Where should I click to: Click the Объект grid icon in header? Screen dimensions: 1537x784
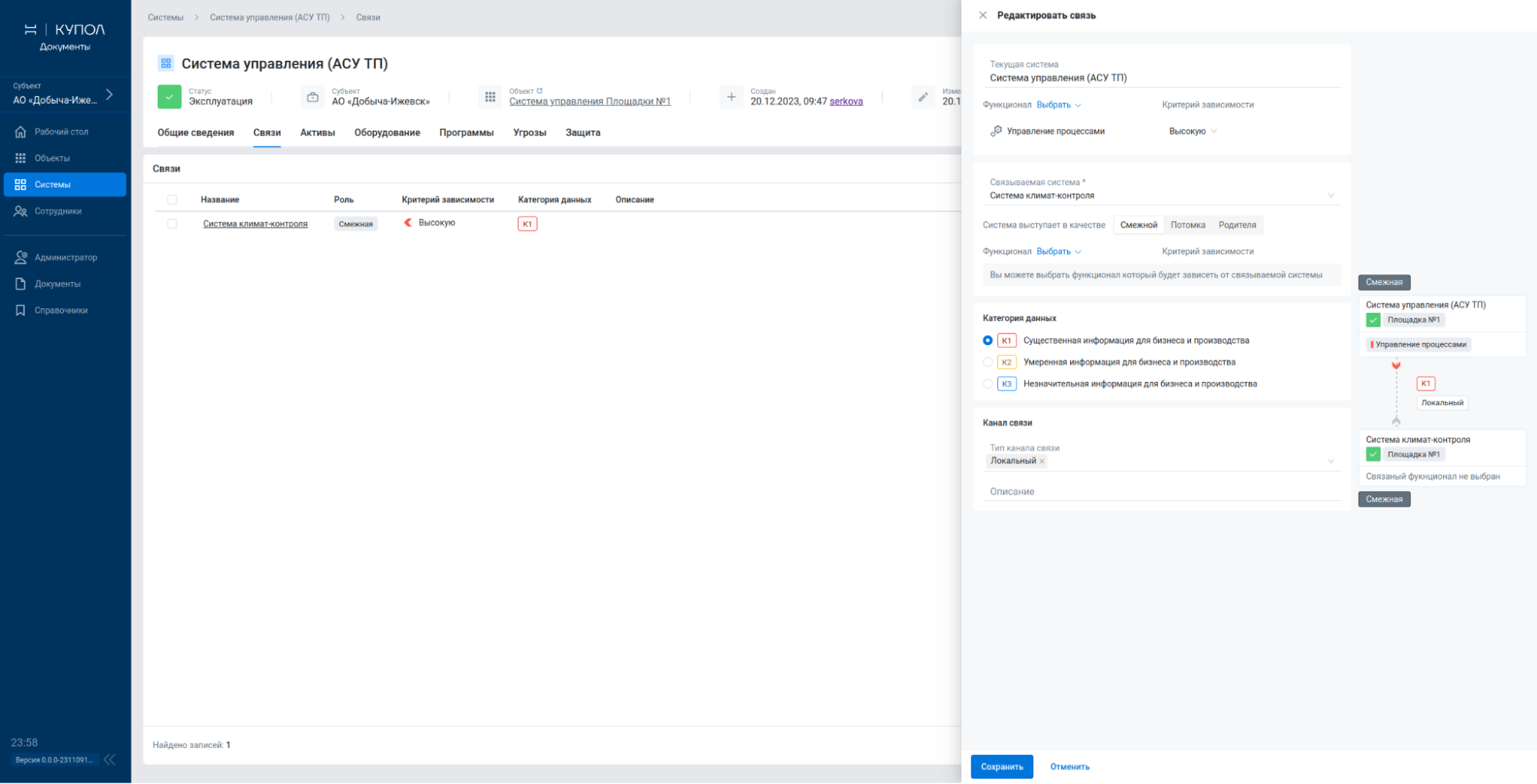point(490,97)
